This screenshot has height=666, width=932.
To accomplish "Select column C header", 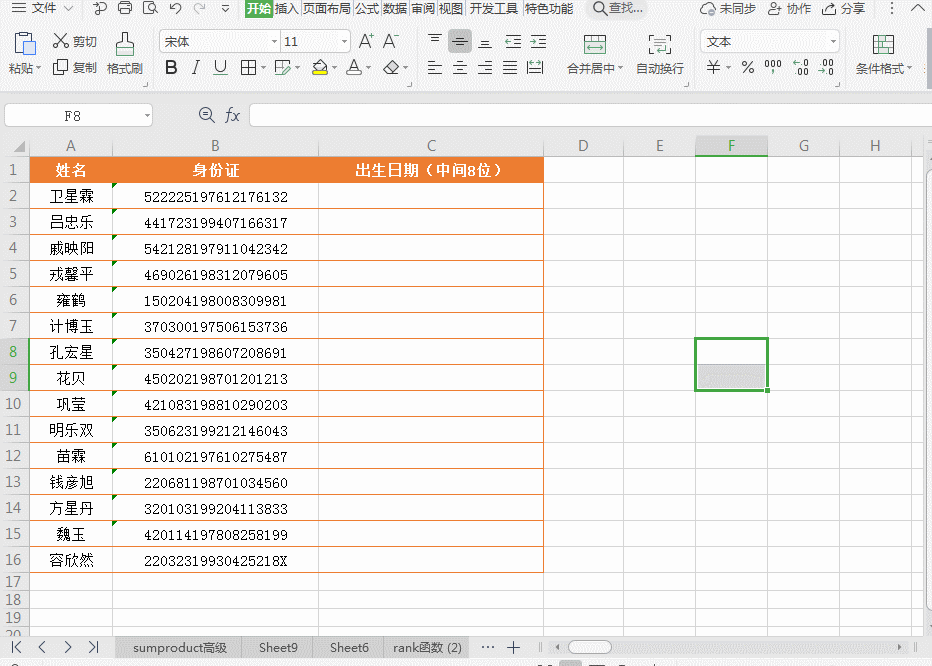I will click(x=431, y=146).
